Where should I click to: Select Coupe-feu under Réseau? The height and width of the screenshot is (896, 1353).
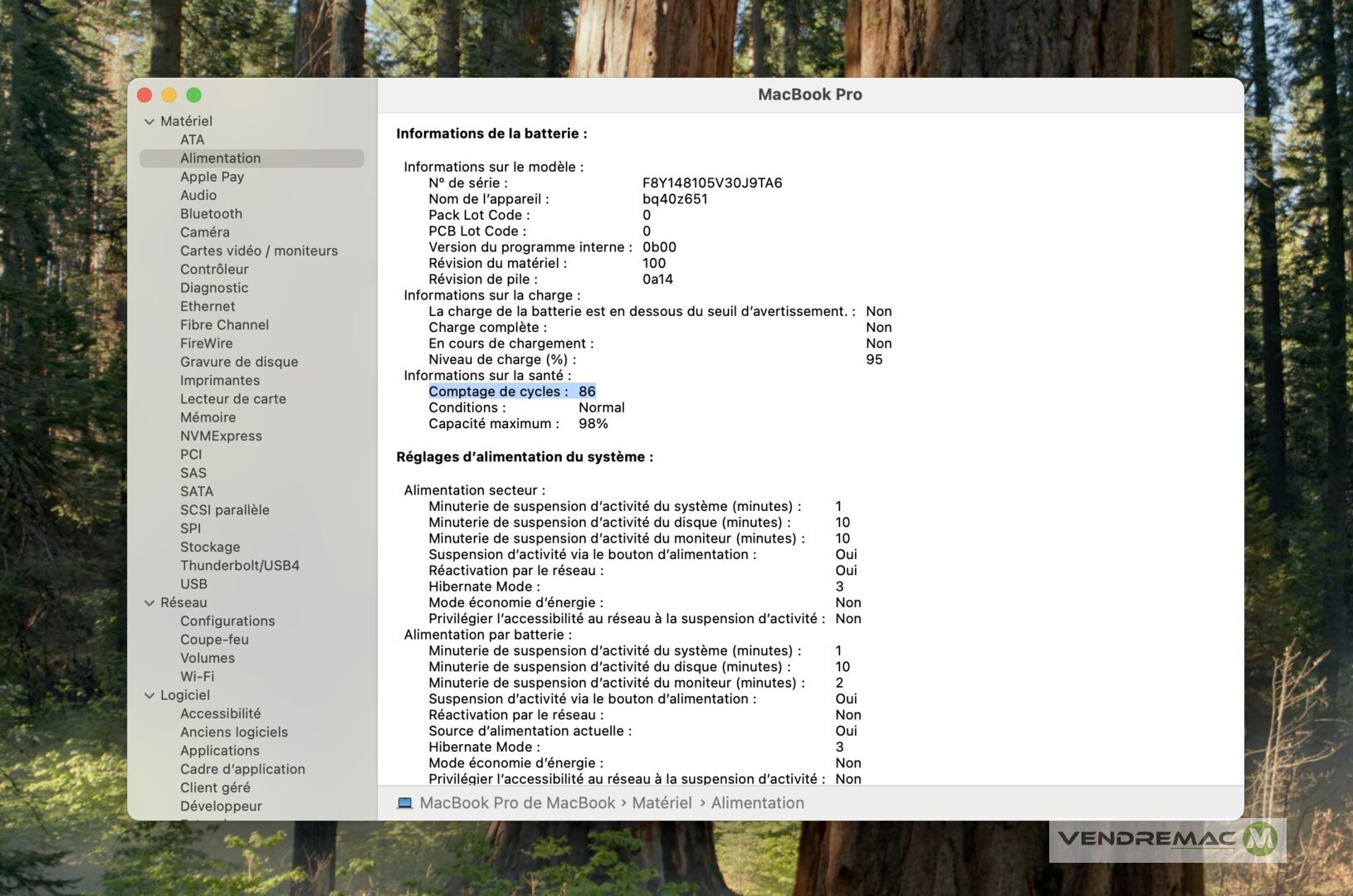pos(214,640)
